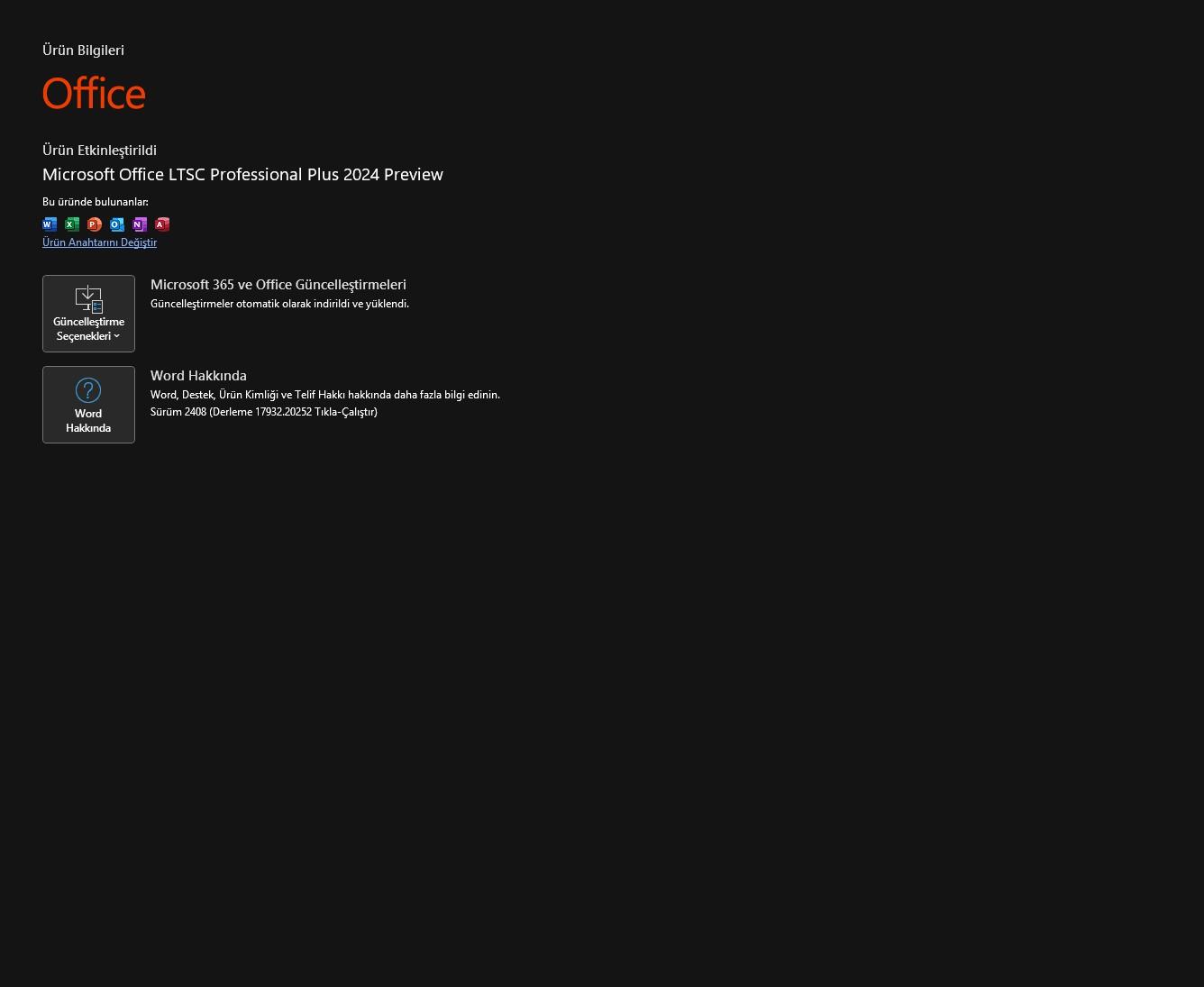Click the purple OneNote app icon

pyautogui.click(x=140, y=224)
